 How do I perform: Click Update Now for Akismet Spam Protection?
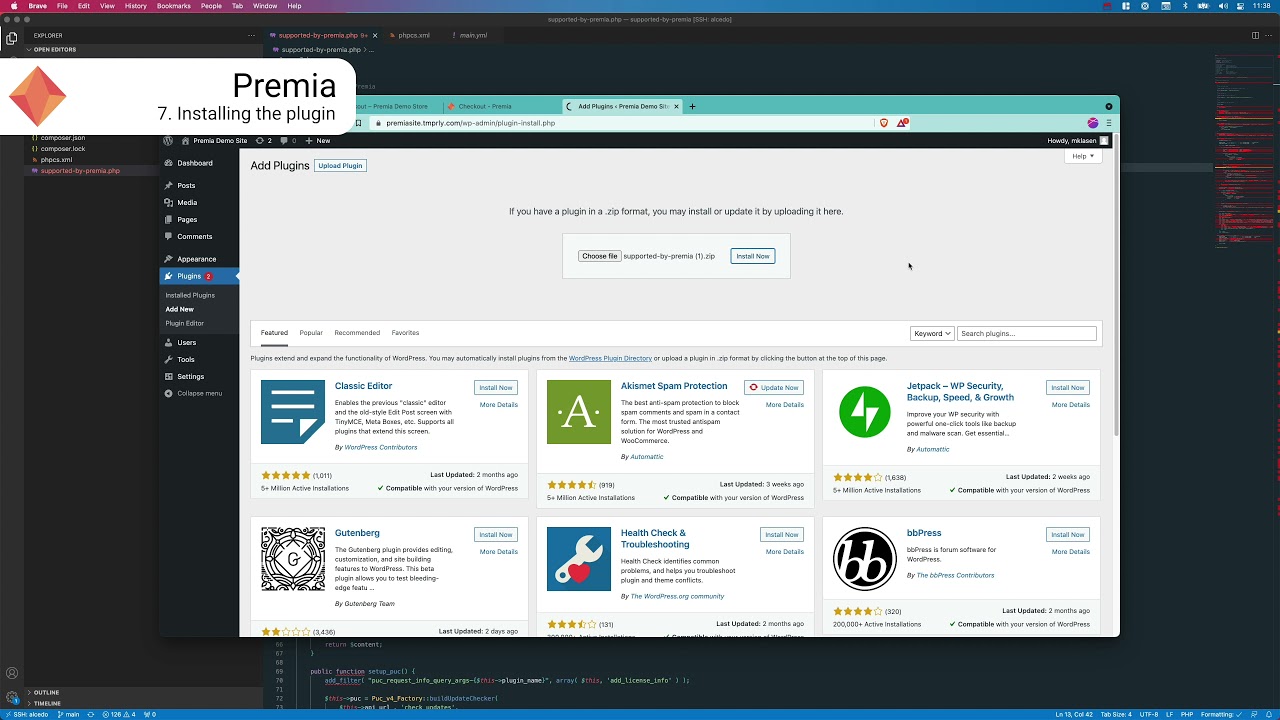[774, 387]
